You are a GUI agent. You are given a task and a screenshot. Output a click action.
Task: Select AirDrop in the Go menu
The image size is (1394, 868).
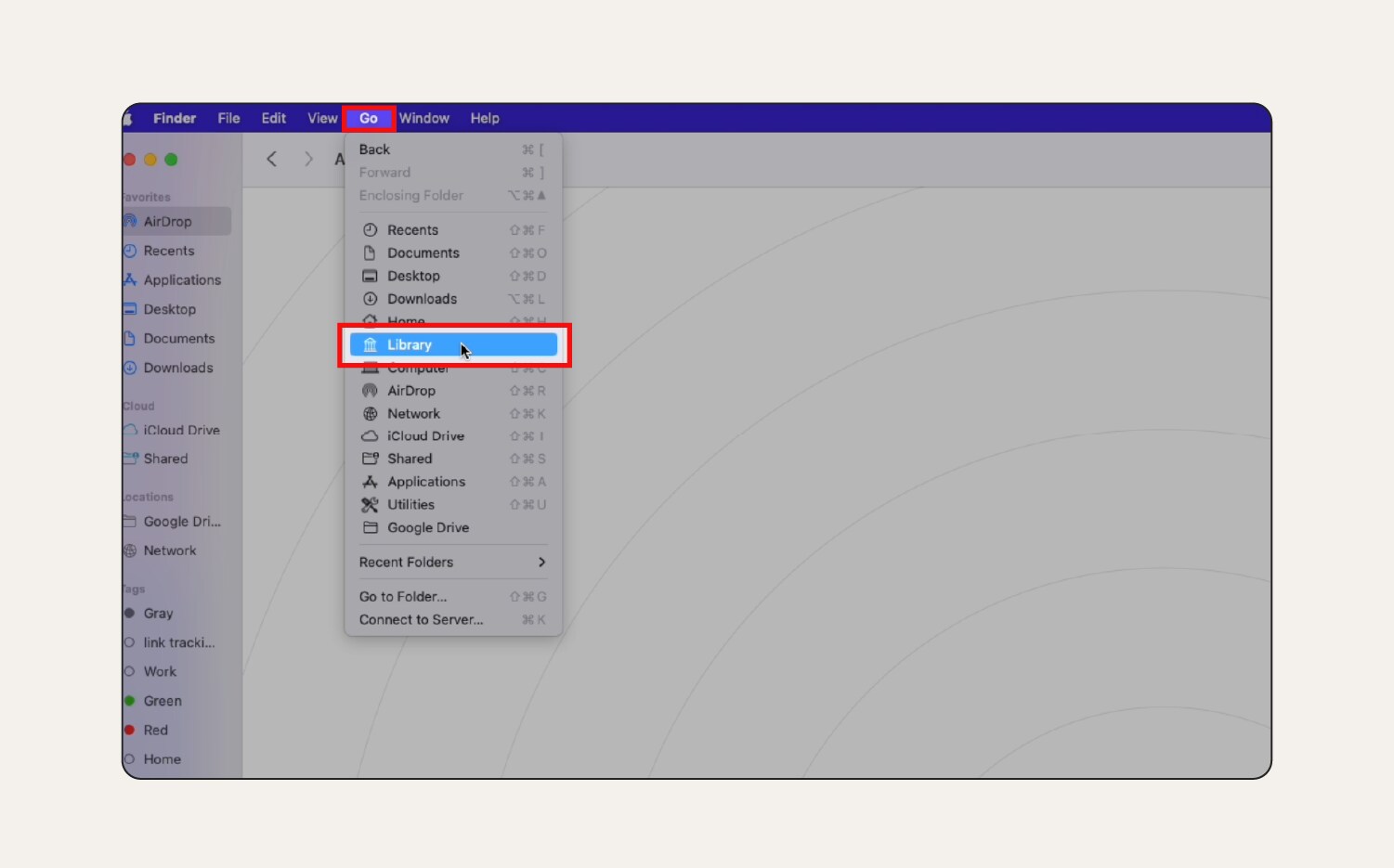tap(453, 391)
